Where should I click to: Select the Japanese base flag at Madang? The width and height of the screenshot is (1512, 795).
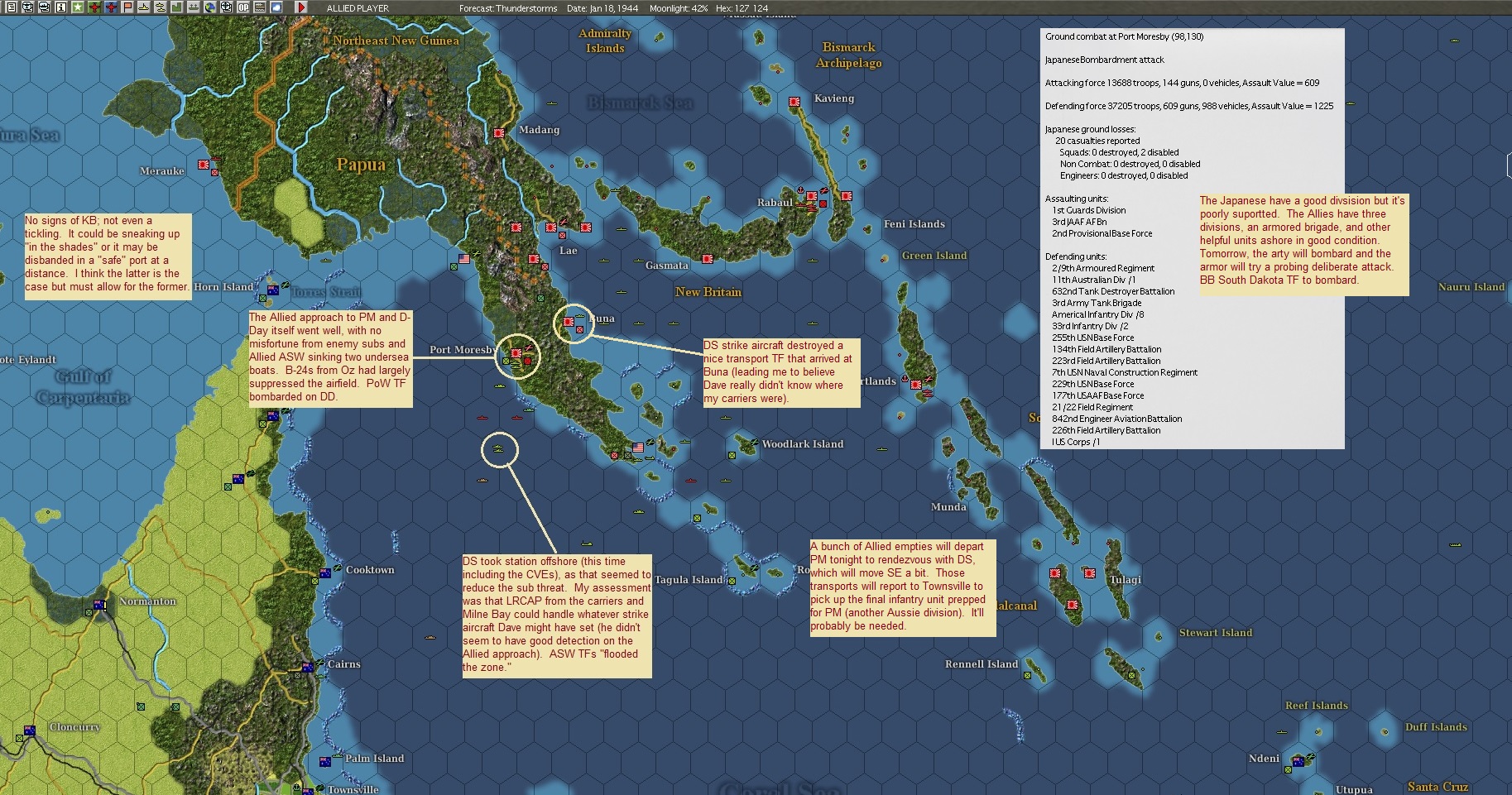click(x=499, y=133)
